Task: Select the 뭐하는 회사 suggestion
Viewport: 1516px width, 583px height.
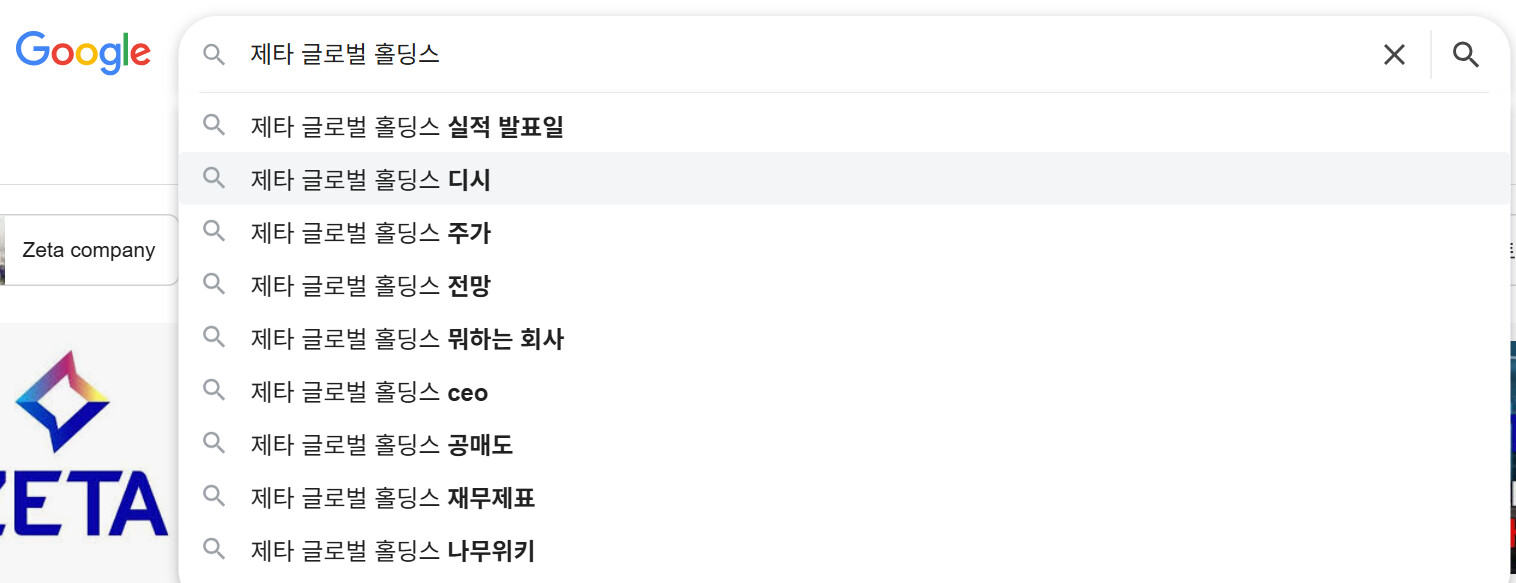Action: (x=407, y=339)
